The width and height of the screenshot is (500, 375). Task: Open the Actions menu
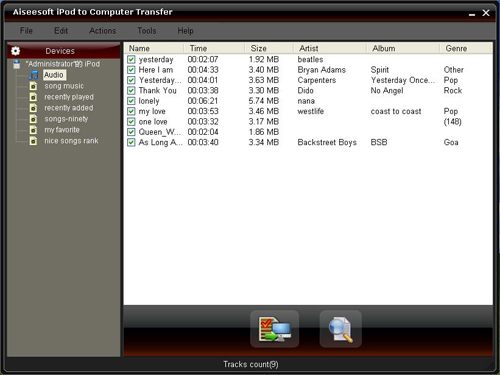tap(103, 31)
